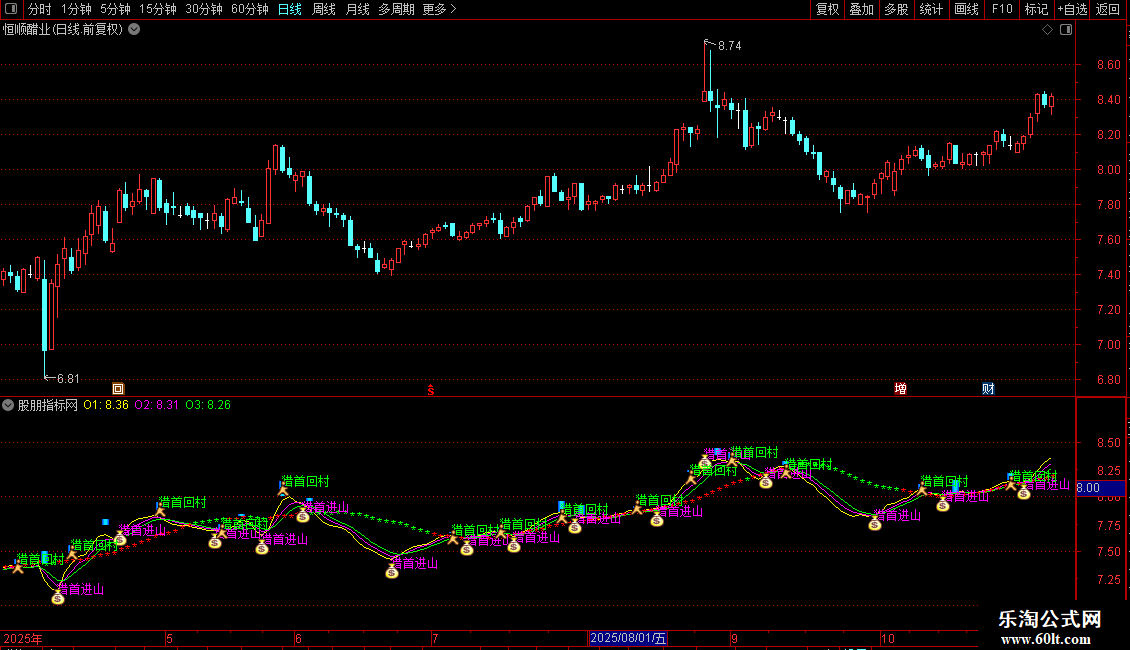Click the month 9 marker on the time axis
This screenshot has width=1130, height=650.
point(734,638)
